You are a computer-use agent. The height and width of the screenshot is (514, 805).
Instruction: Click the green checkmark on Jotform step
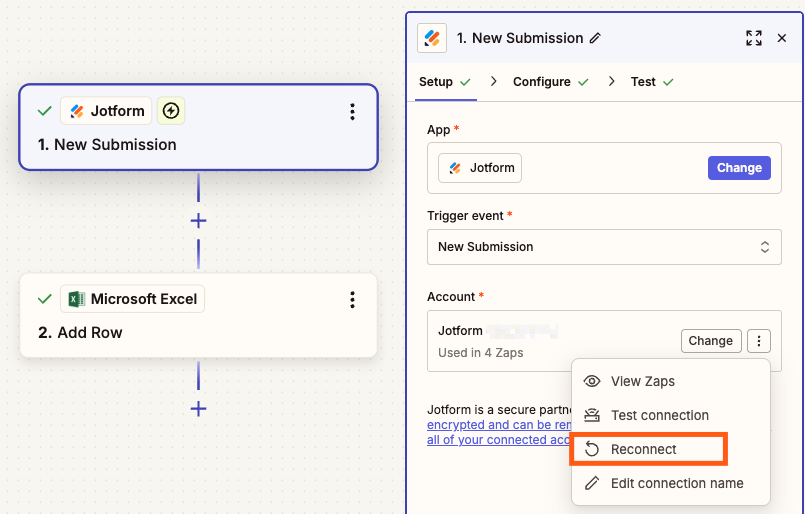(45, 111)
